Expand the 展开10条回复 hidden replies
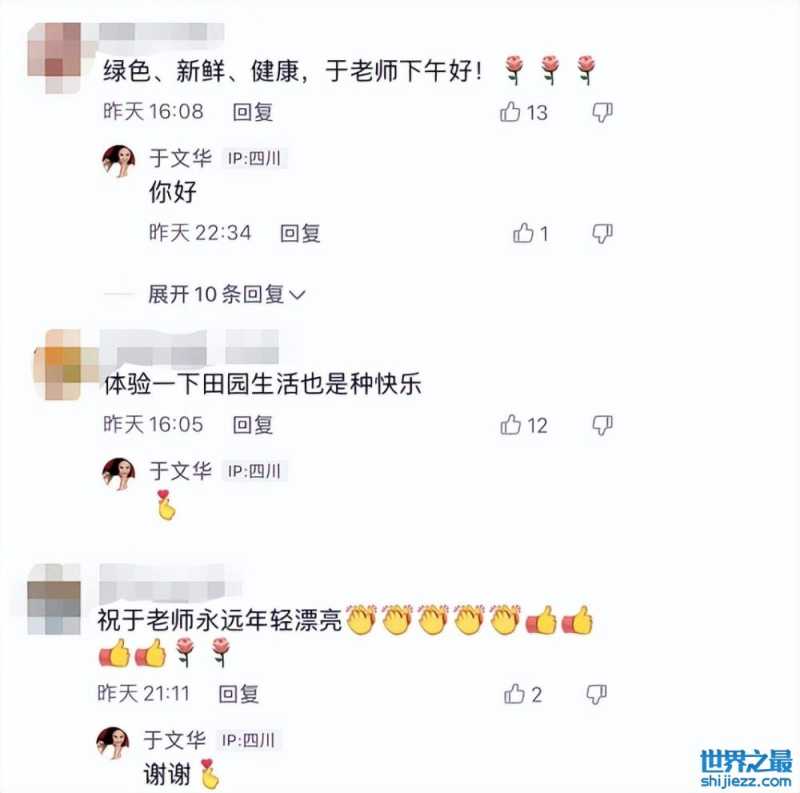Viewport: 800px width, 793px height. coord(227,294)
